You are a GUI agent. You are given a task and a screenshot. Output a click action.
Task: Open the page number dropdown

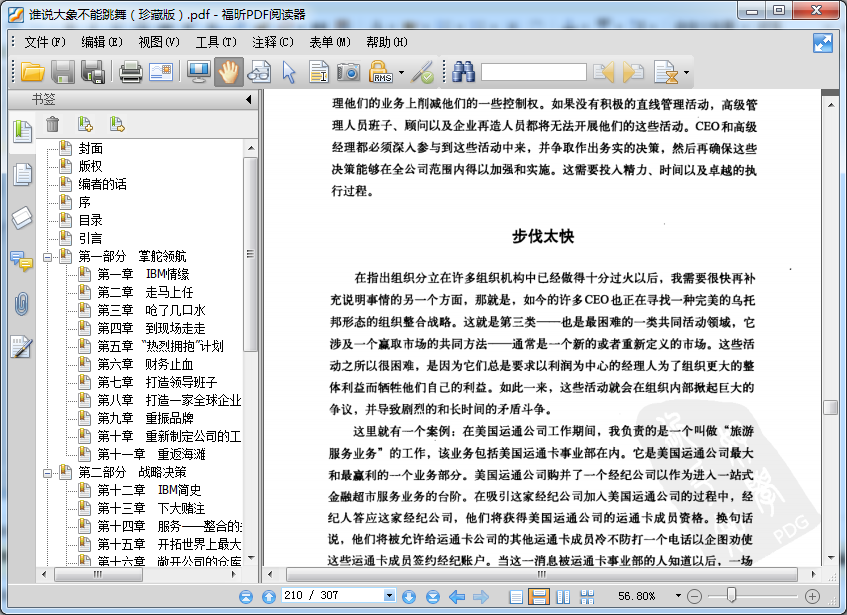pos(389,596)
